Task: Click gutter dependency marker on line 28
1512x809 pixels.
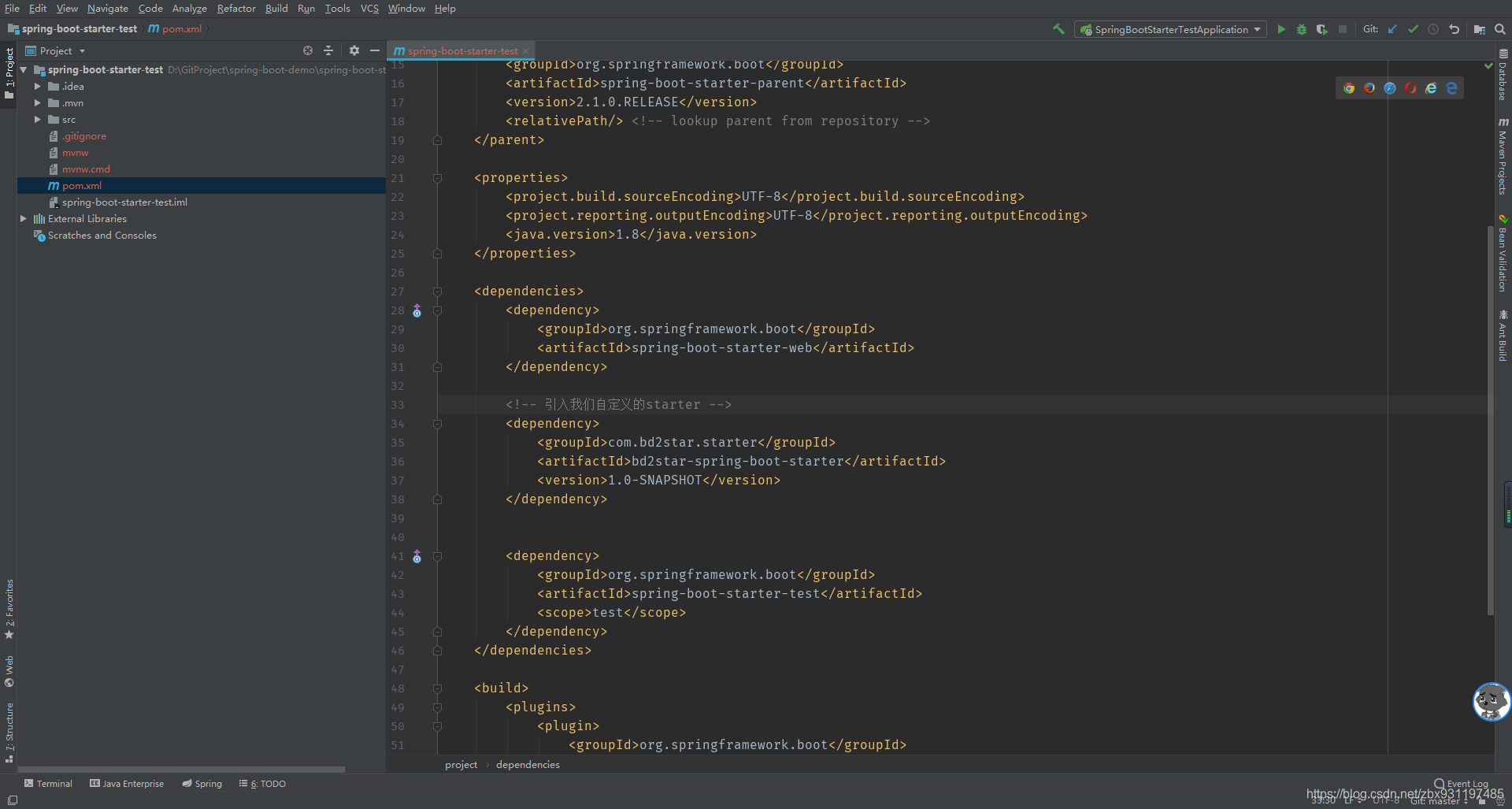Action: click(x=417, y=311)
